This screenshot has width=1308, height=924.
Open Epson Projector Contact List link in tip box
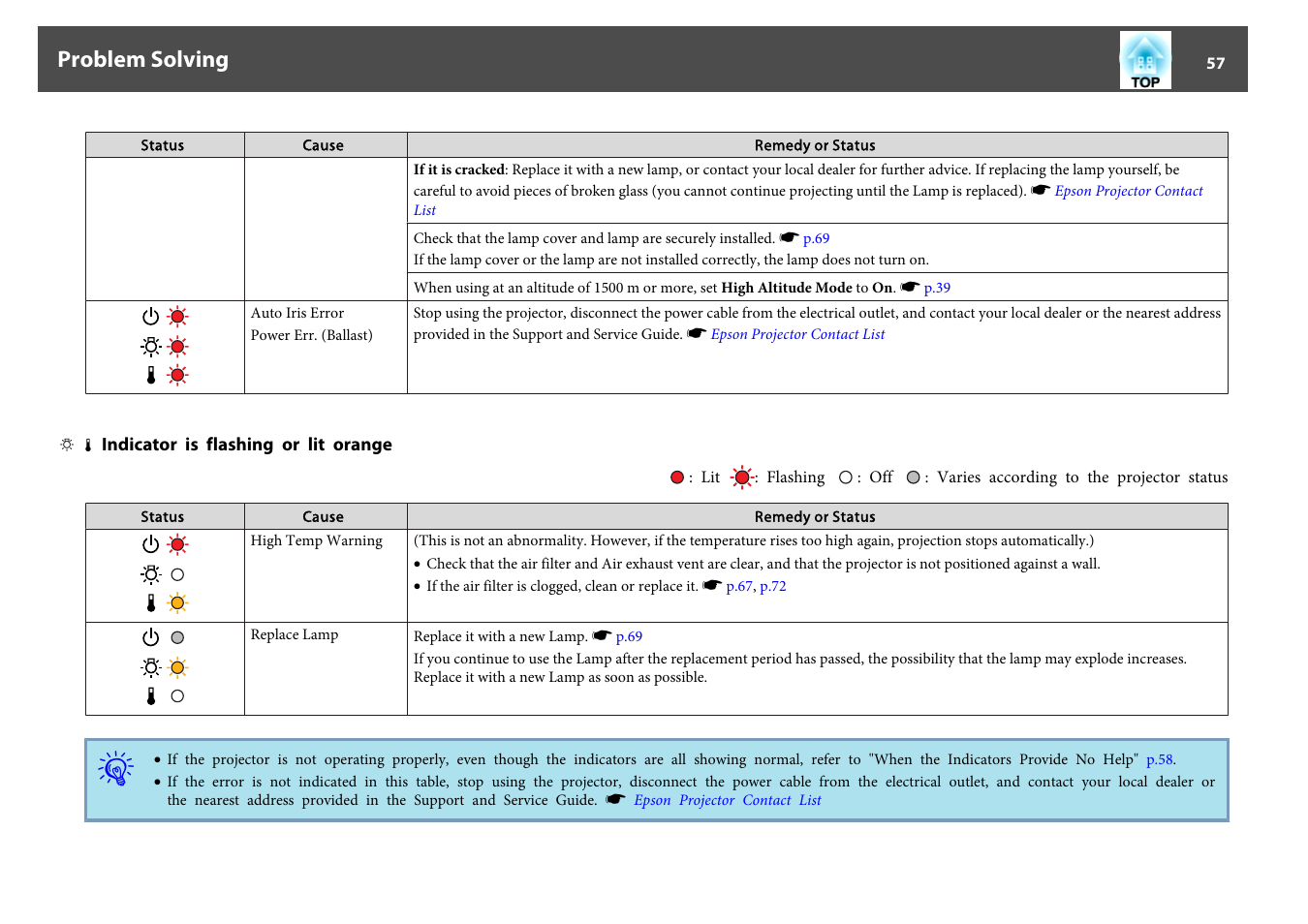(x=728, y=800)
